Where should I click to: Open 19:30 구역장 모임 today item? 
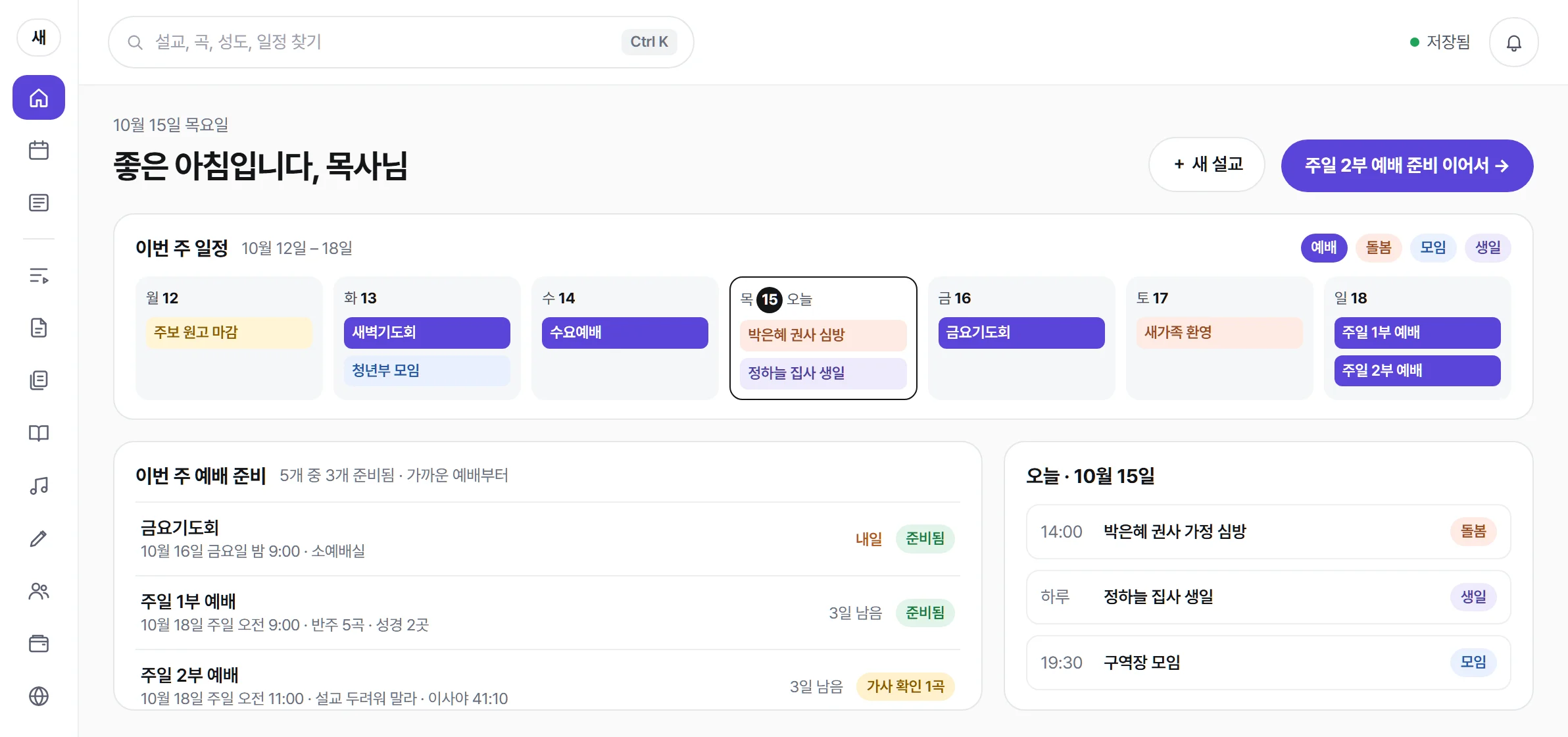coord(1268,663)
